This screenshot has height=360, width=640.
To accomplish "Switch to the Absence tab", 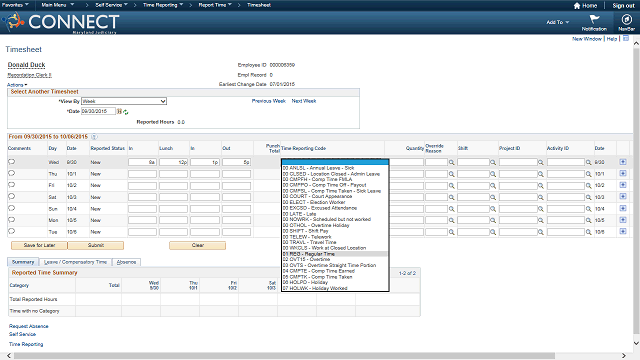I will [126, 262].
